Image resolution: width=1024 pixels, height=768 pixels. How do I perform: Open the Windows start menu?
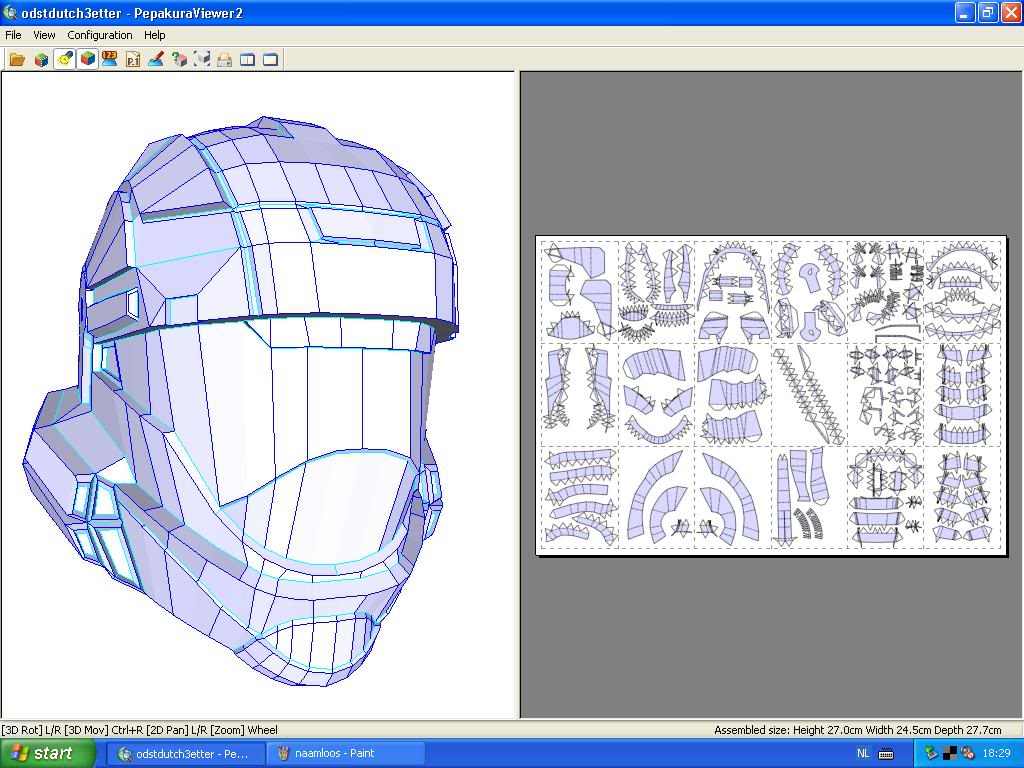click(x=47, y=754)
